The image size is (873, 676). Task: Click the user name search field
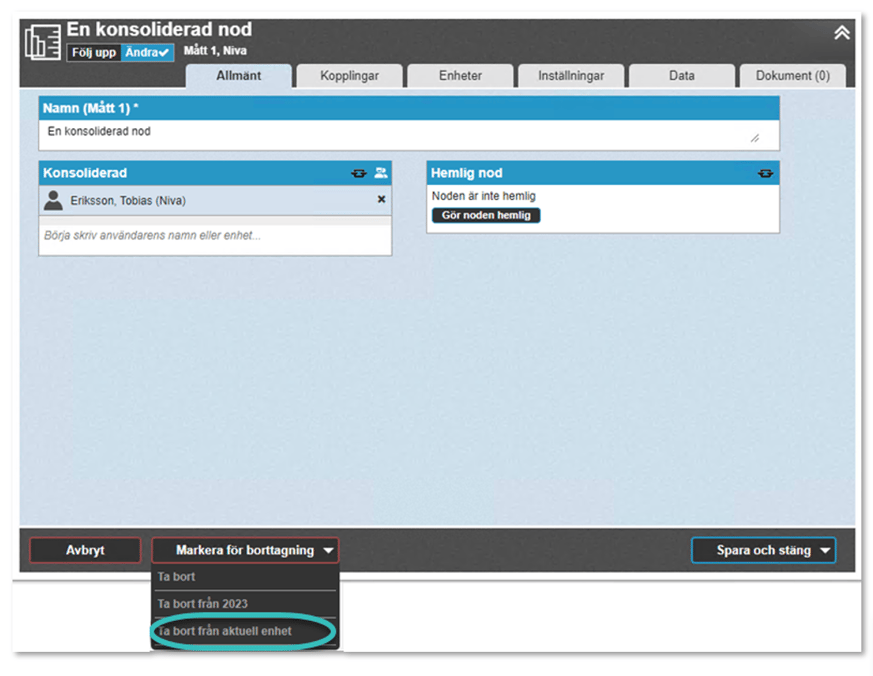(215, 236)
